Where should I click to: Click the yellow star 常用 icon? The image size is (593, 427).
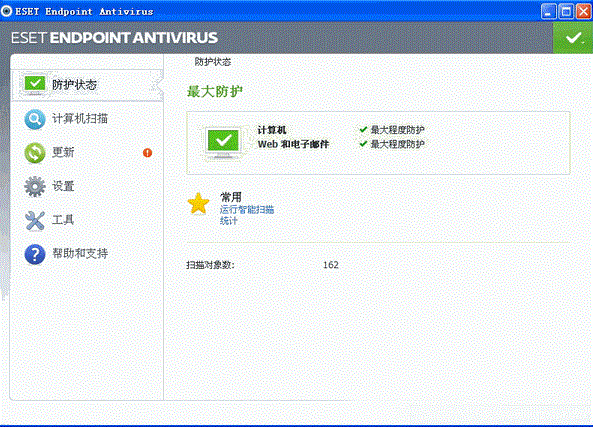pos(198,204)
